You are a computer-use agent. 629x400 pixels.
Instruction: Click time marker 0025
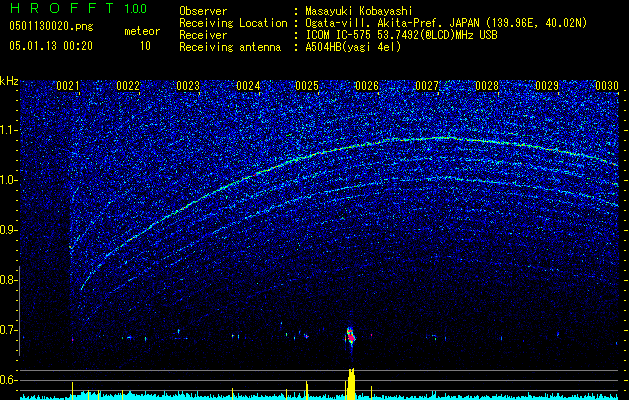307,86
